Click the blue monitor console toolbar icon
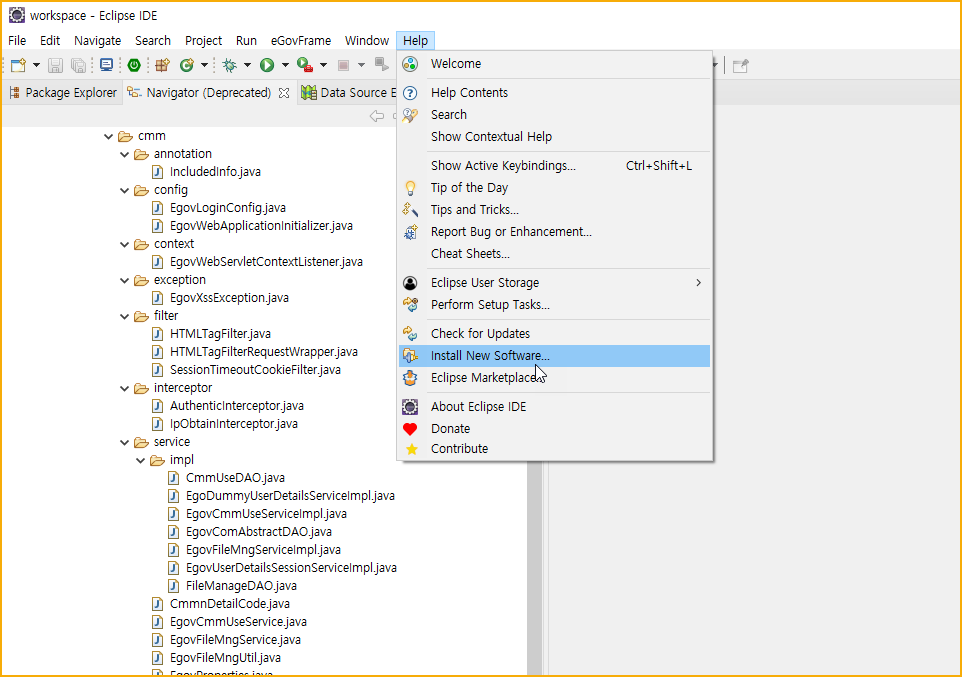The width and height of the screenshot is (962, 677). [107, 64]
